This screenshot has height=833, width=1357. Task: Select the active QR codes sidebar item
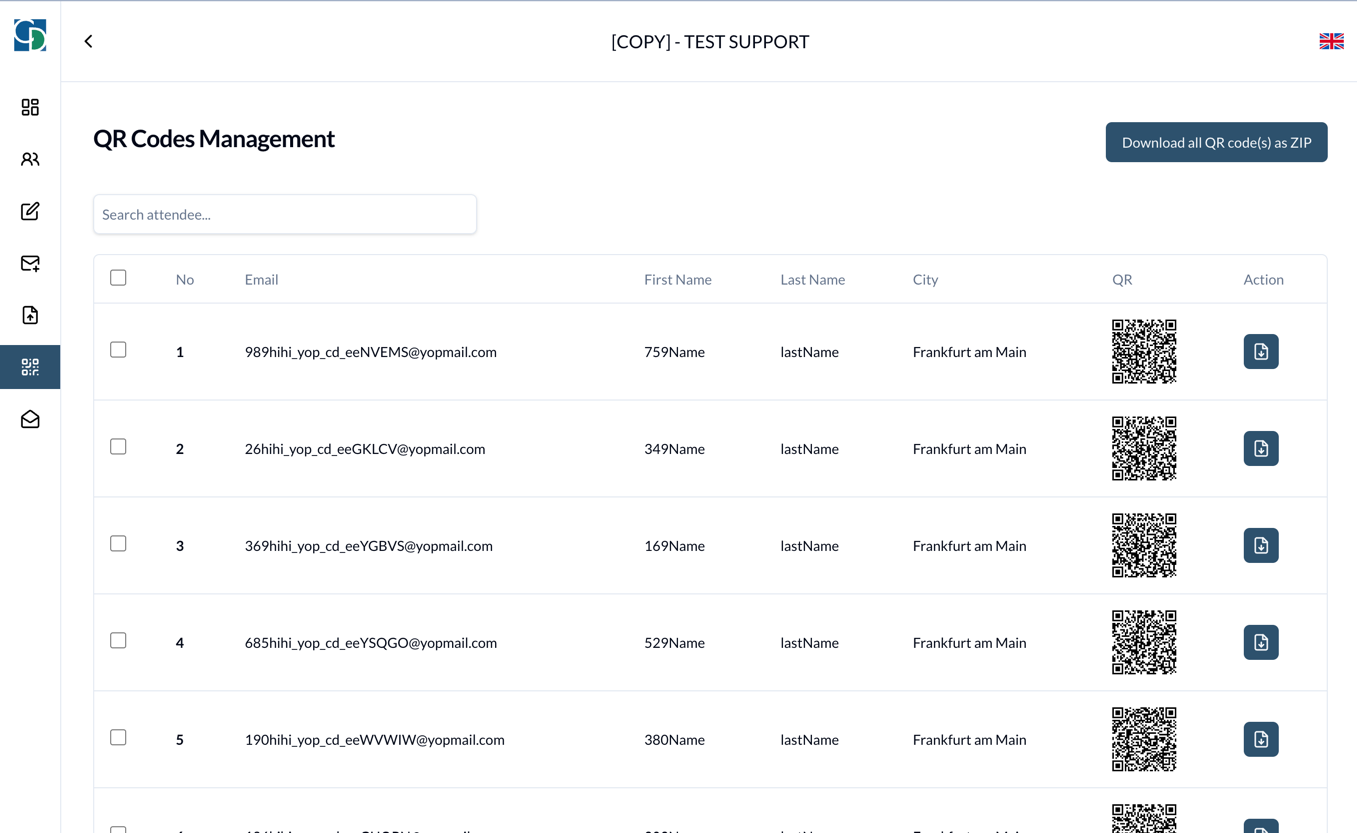tap(30, 367)
